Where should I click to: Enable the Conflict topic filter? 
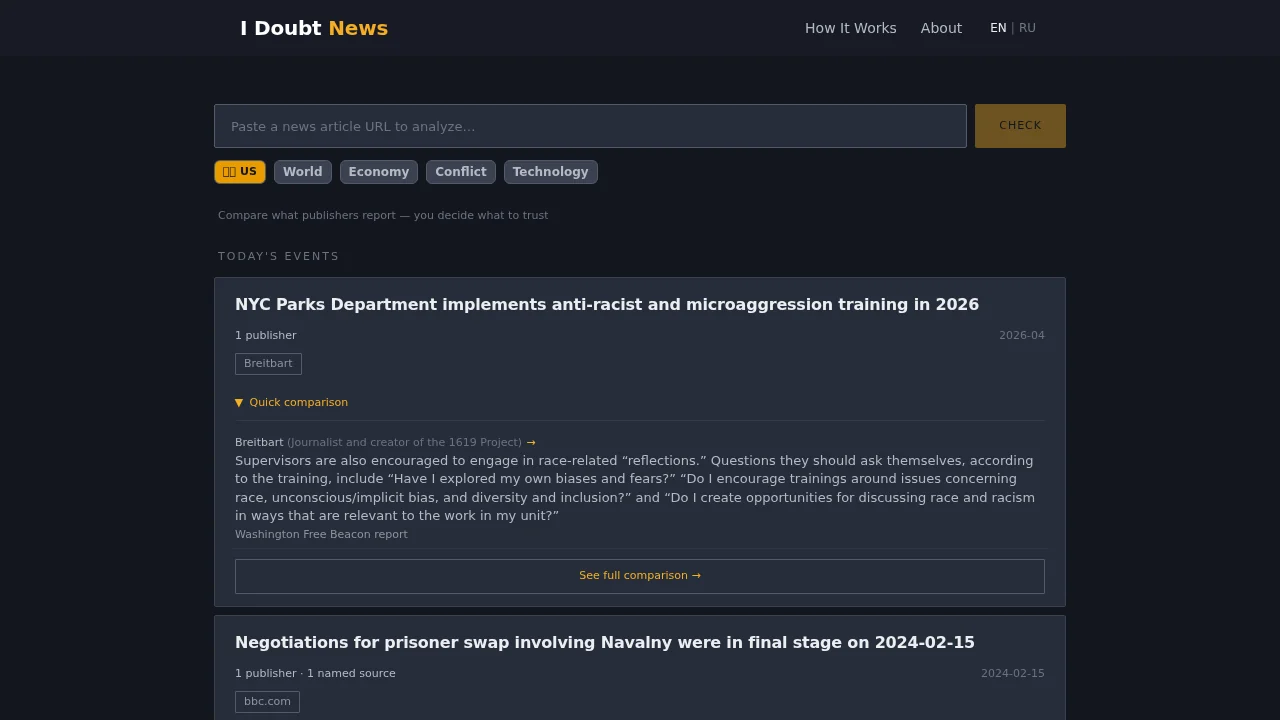click(460, 171)
